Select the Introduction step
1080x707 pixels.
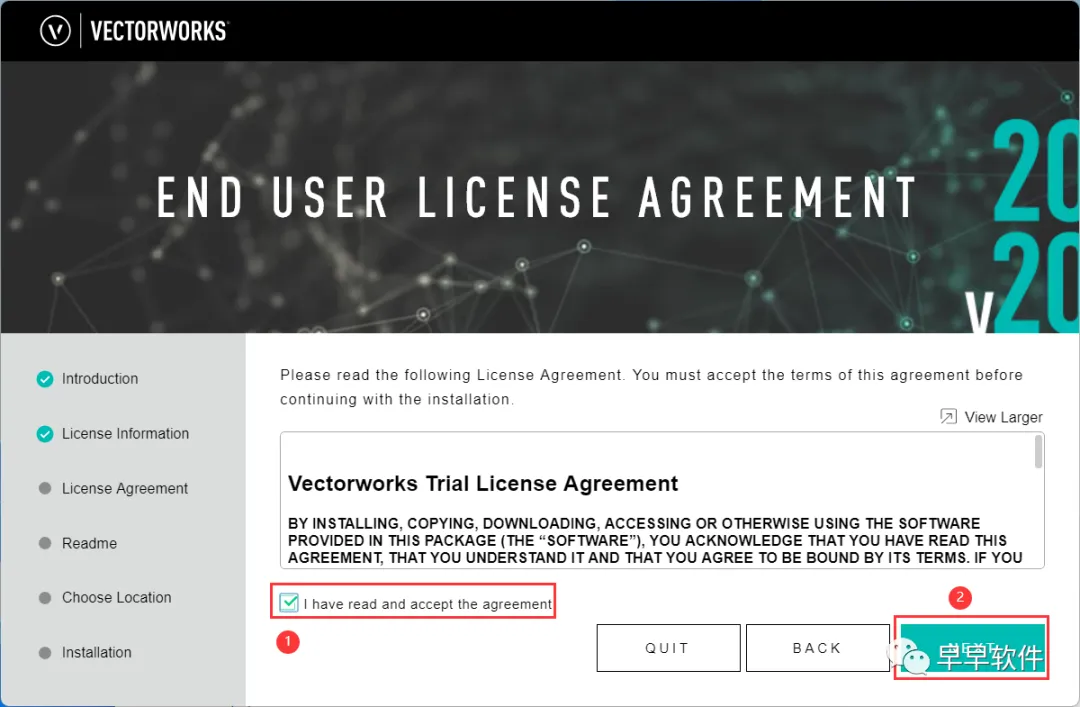coord(100,379)
